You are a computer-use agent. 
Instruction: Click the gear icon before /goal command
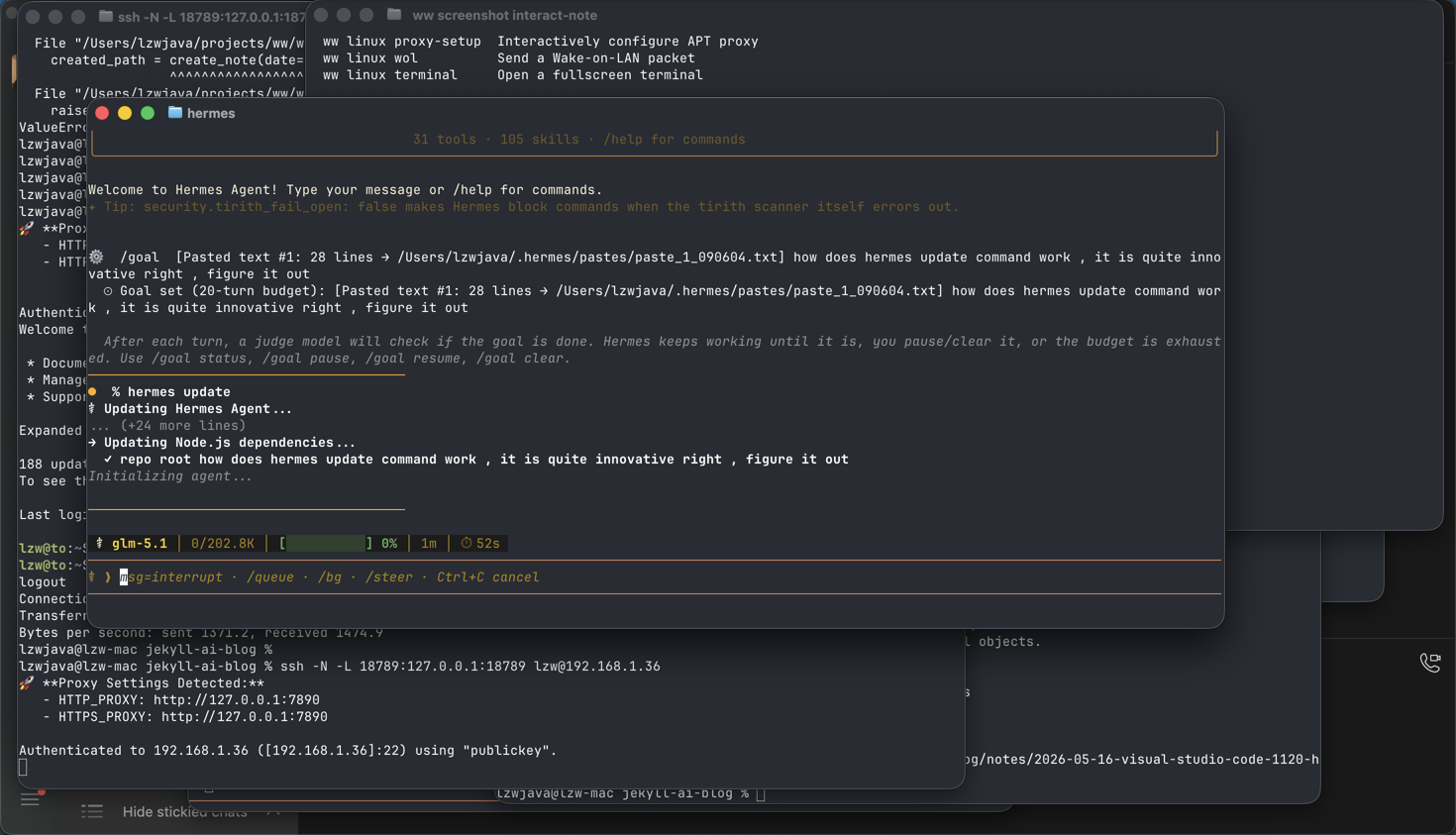96,257
